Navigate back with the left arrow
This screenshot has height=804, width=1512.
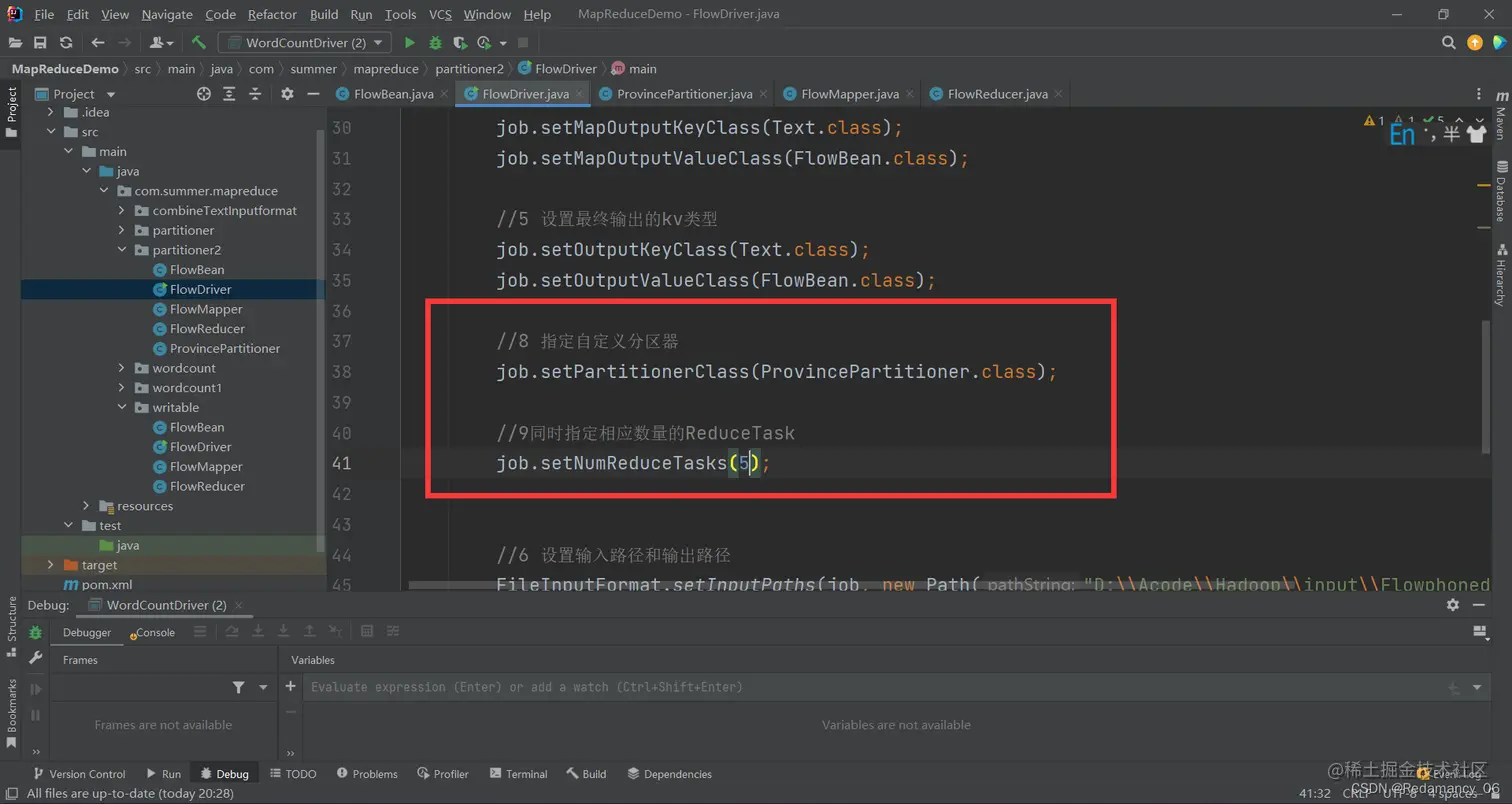point(97,42)
